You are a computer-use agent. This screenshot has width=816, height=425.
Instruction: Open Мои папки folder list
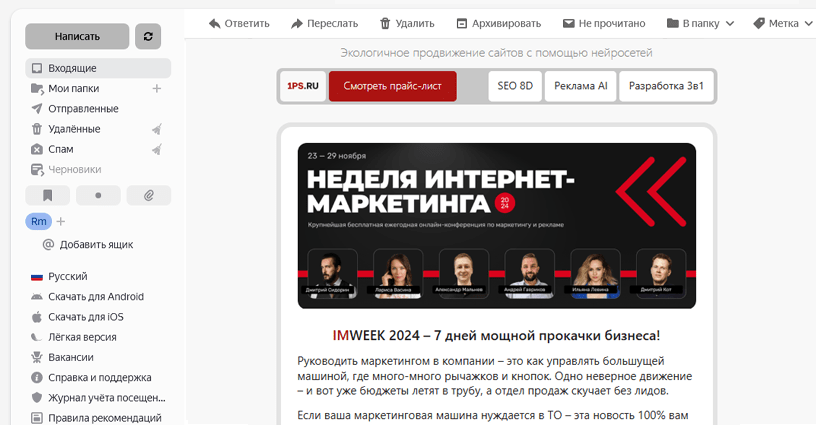click(x=73, y=88)
